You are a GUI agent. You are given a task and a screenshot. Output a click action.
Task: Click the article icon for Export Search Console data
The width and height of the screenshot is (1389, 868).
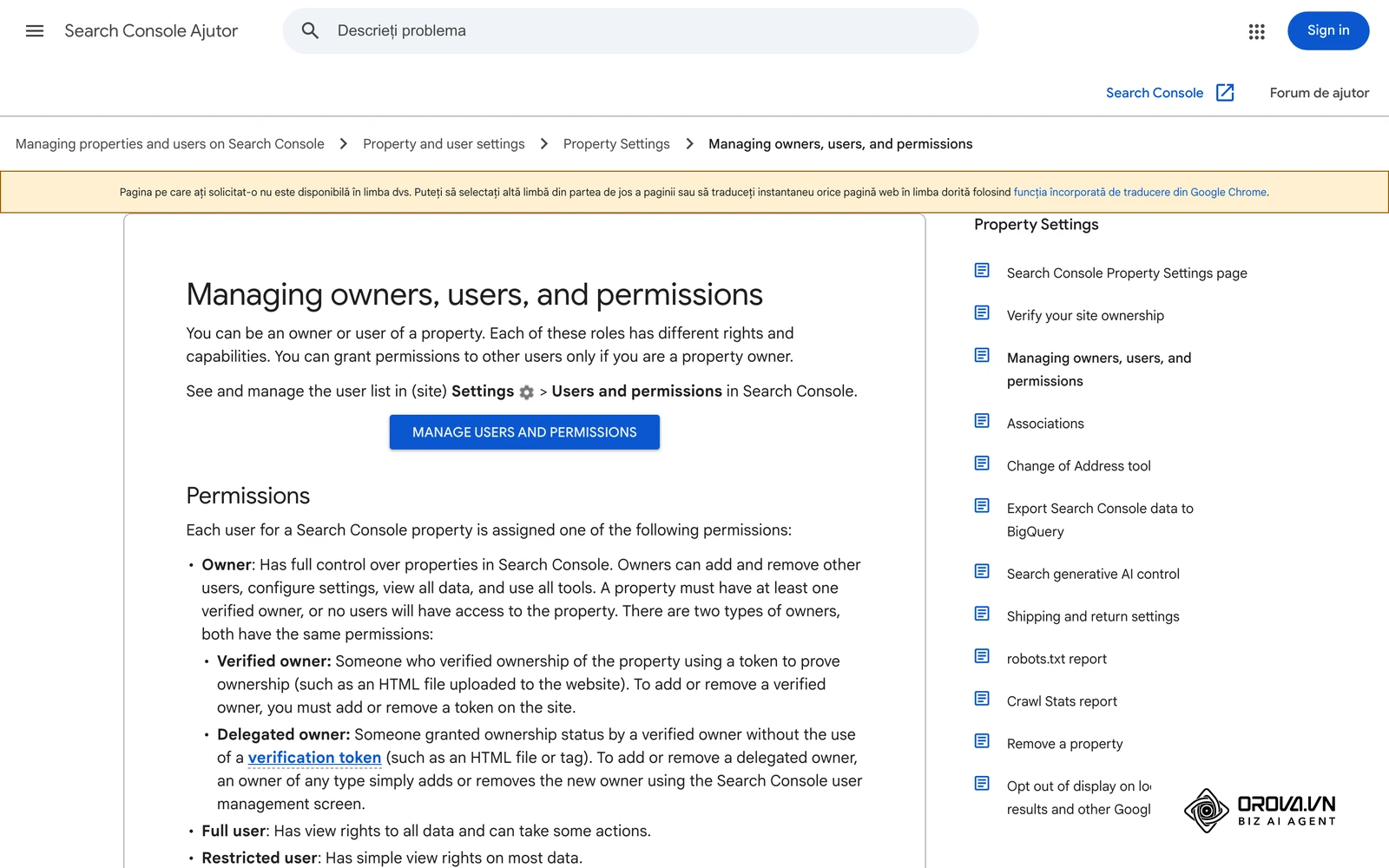pos(982,506)
